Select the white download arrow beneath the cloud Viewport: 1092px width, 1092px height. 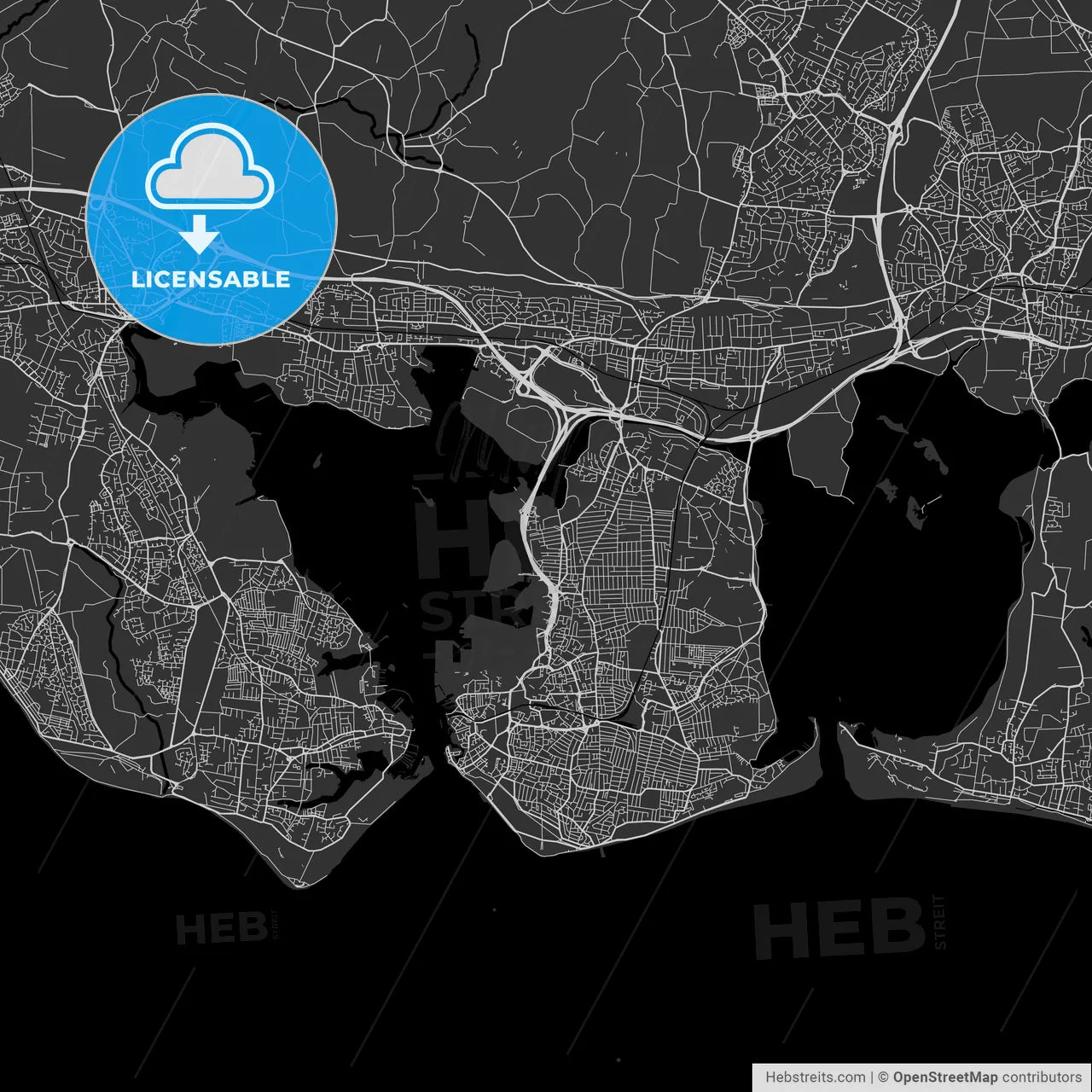[x=201, y=235]
